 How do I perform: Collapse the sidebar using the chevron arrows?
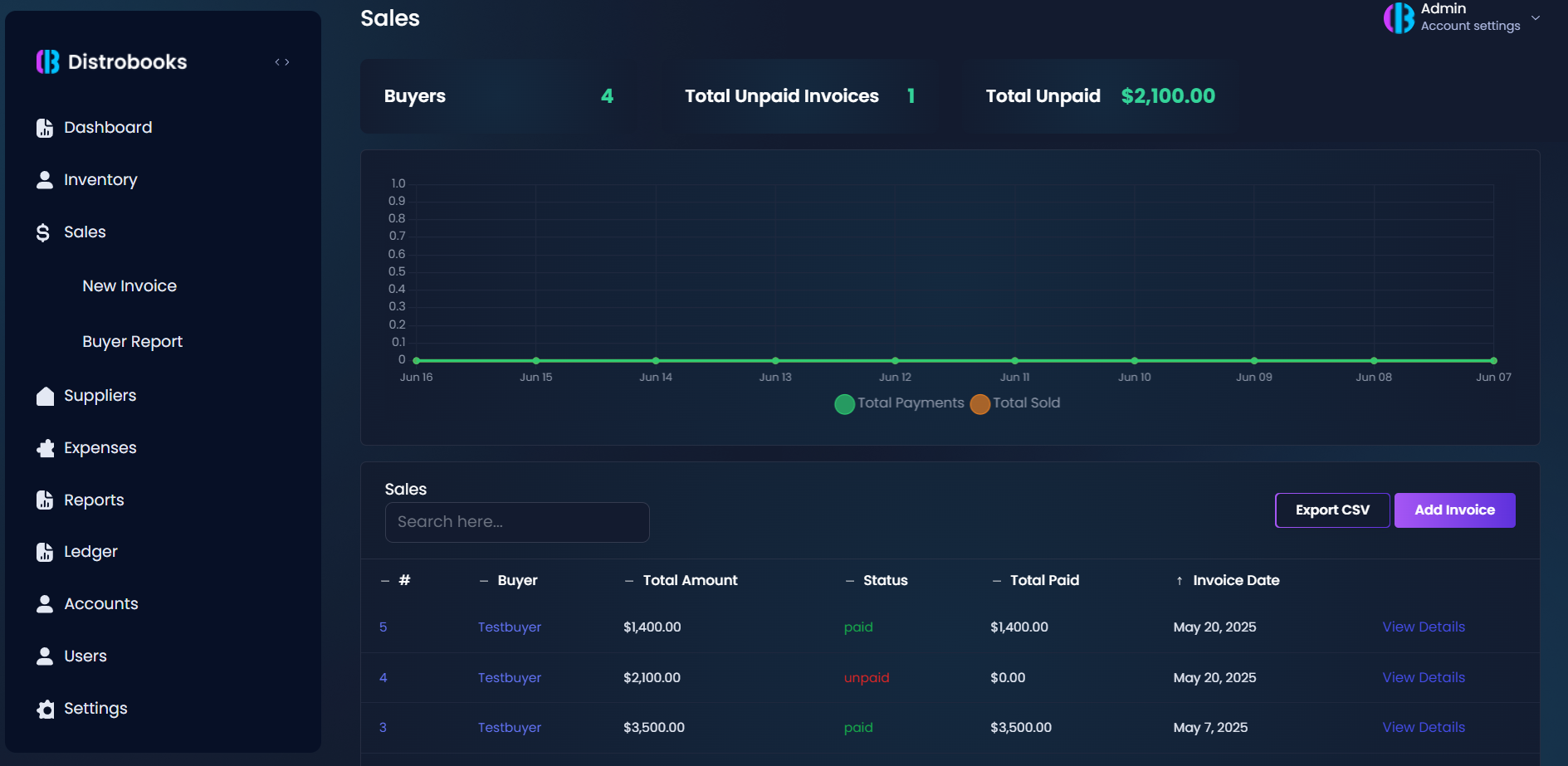coord(281,61)
